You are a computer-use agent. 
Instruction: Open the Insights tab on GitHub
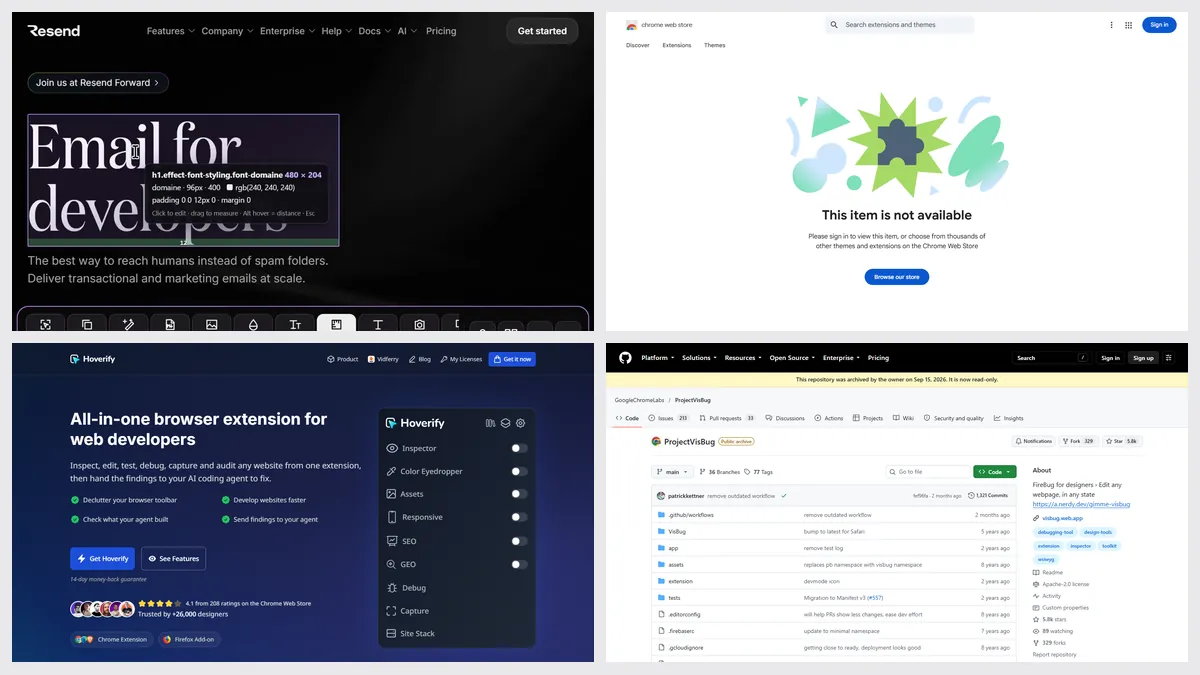pos(1009,418)
